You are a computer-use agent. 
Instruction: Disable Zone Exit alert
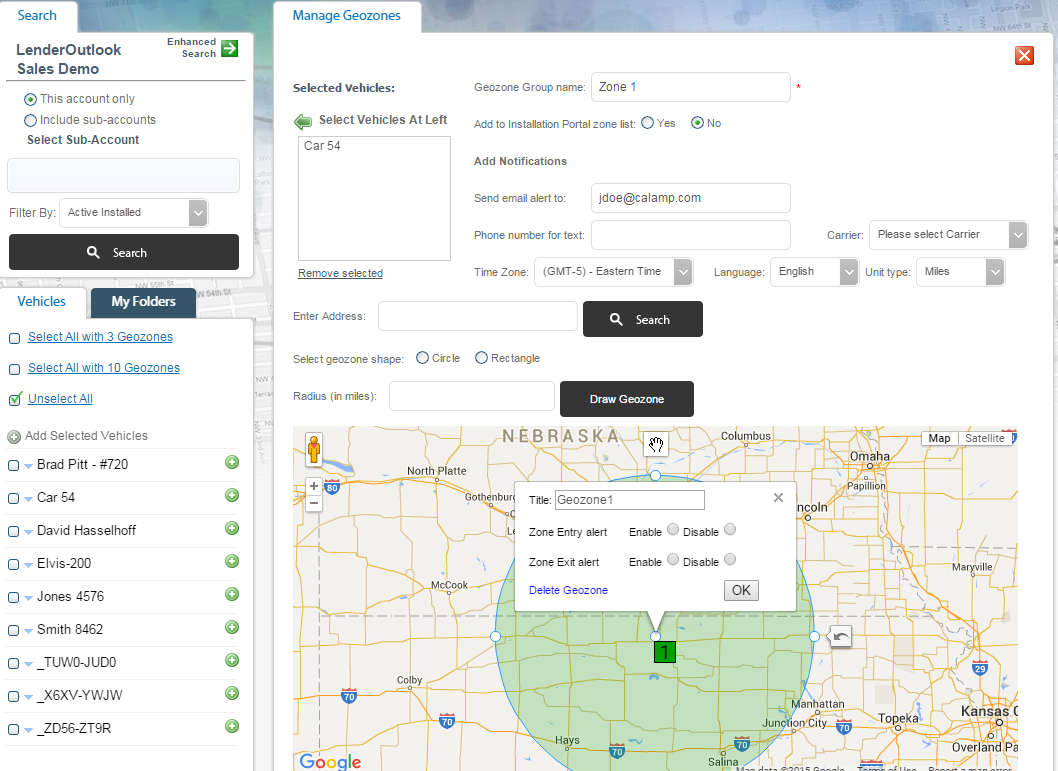(730, 559)
